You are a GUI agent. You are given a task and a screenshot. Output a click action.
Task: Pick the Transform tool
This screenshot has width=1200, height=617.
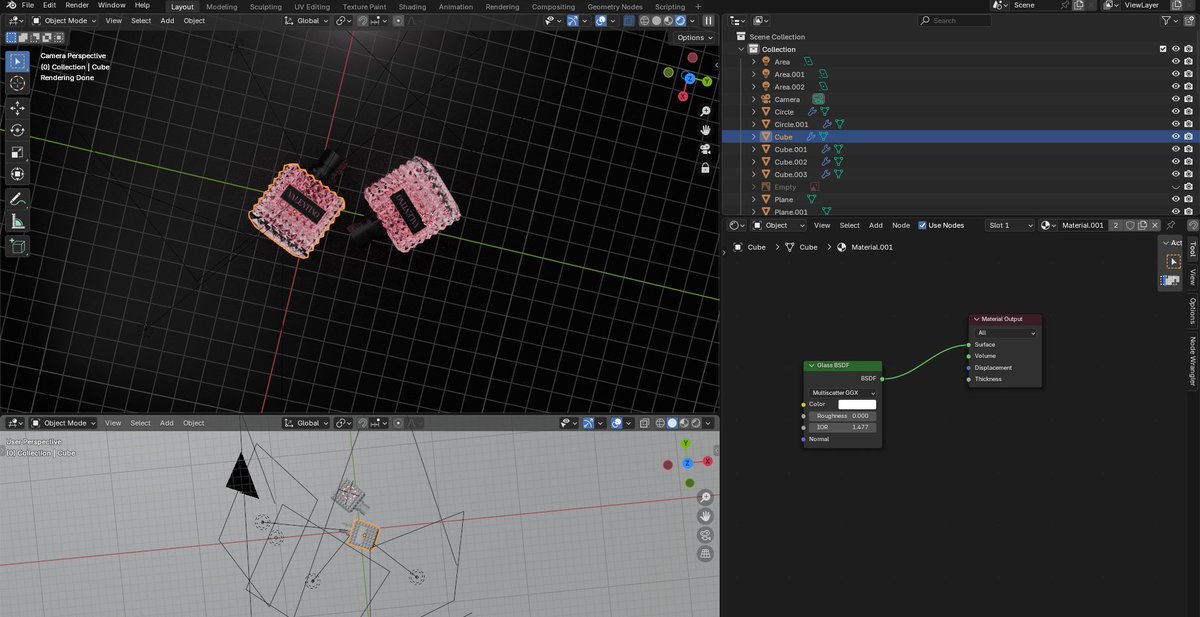click(x=17, y=174)
